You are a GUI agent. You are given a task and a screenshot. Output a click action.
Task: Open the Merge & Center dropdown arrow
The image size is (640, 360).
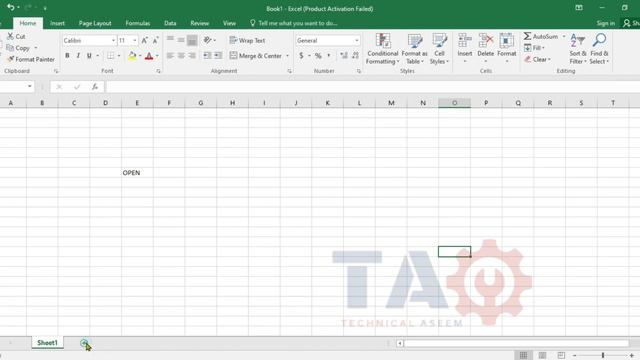coord(287,56)
